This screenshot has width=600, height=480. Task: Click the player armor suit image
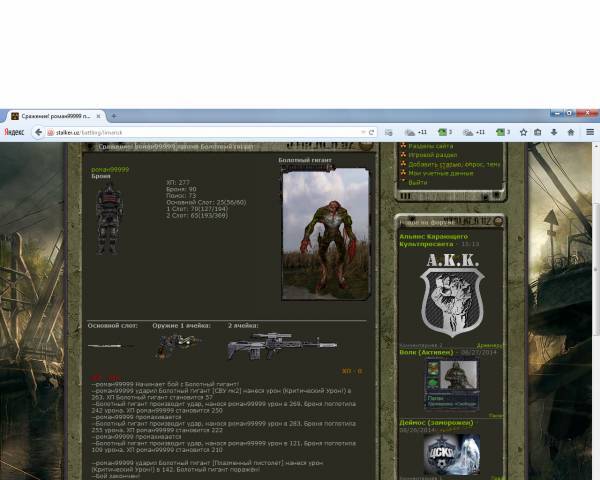click(109, 219)
